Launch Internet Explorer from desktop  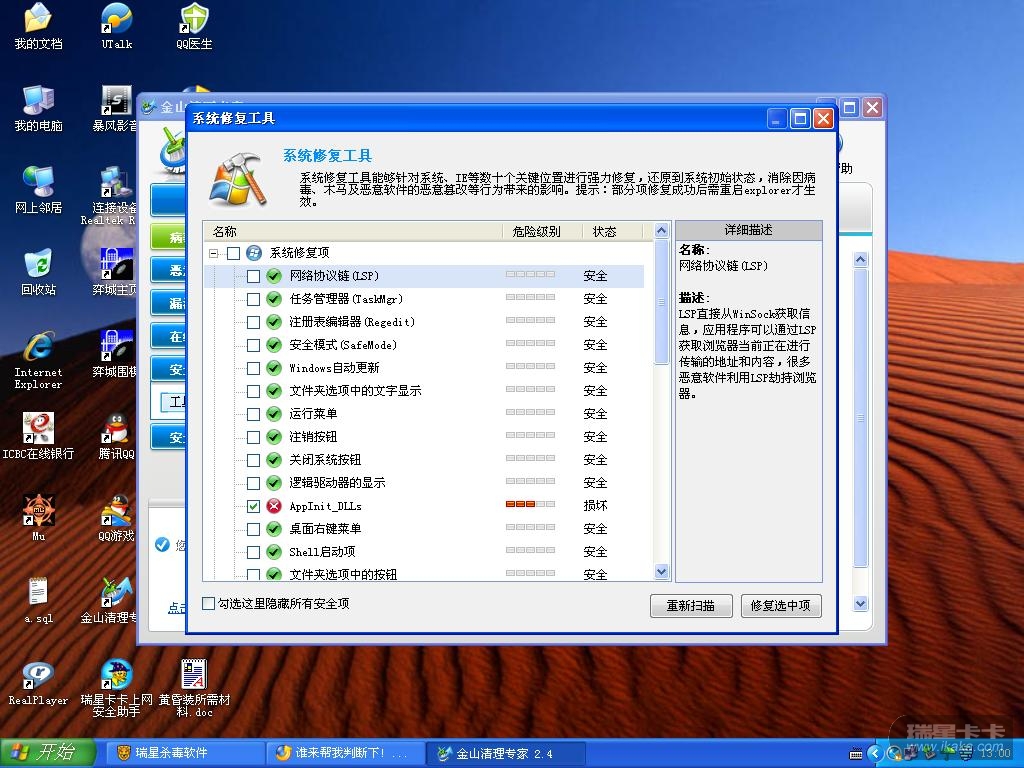pyautogui.click(x=38, y=360)
